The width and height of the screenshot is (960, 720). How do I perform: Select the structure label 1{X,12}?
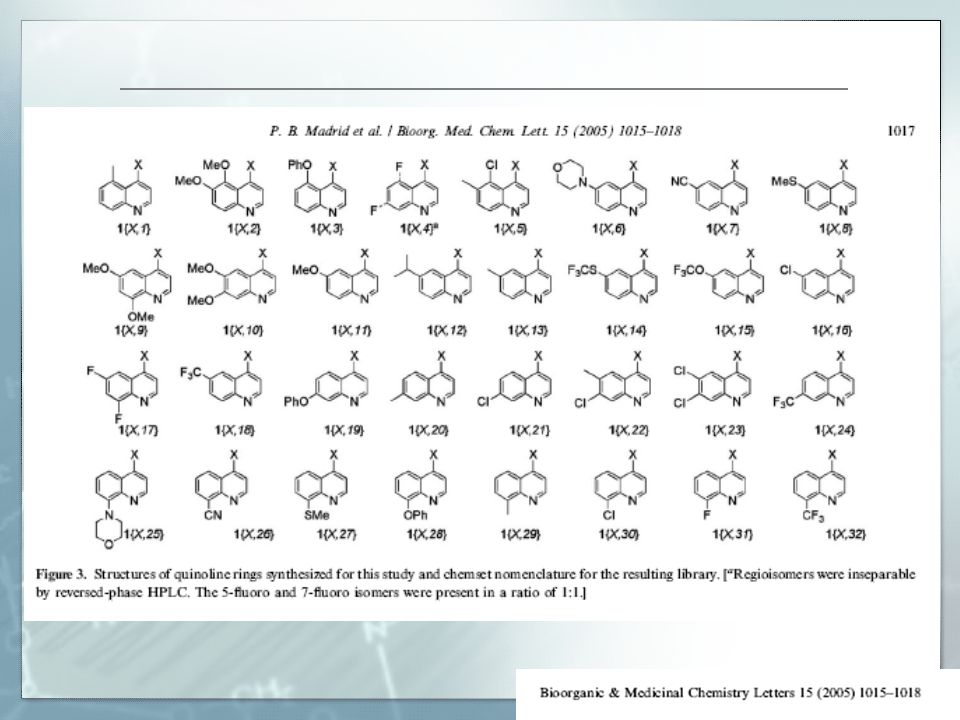pyautogui.click(x=447, y=331)
